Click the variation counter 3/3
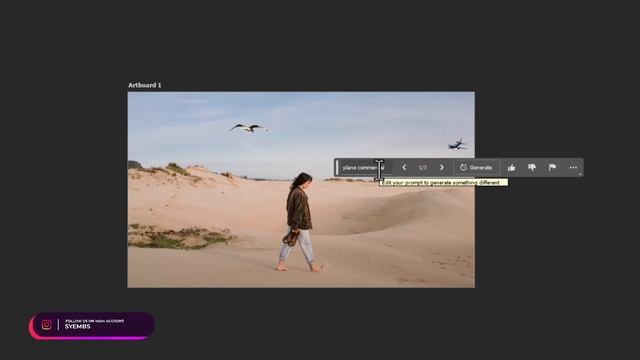 422,168
